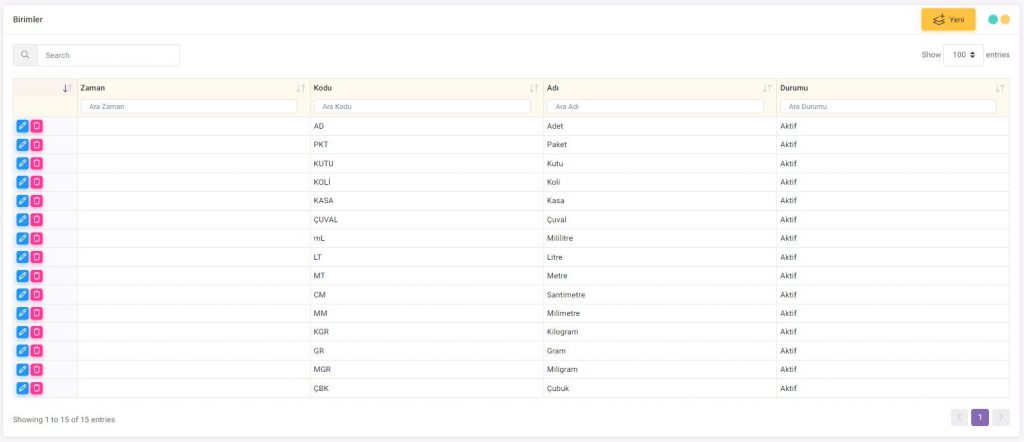This screenshot has width=1024, height=442.
Task: Click the Yeni button
Action: (948, 19)
